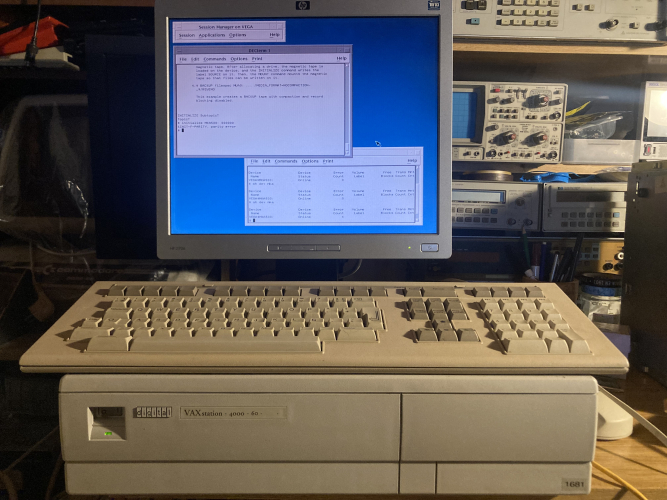This screenshot has height=500, width=667.
Task: Click the DECterm 1 title bar
Action: (x=259, y=50)
